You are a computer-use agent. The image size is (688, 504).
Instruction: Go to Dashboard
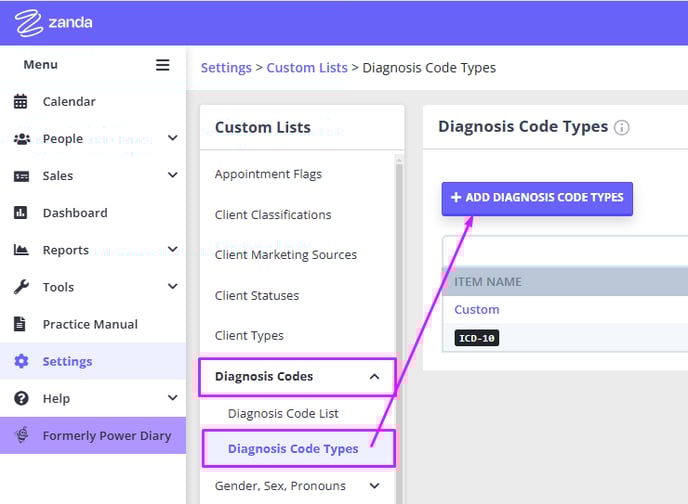93,213
